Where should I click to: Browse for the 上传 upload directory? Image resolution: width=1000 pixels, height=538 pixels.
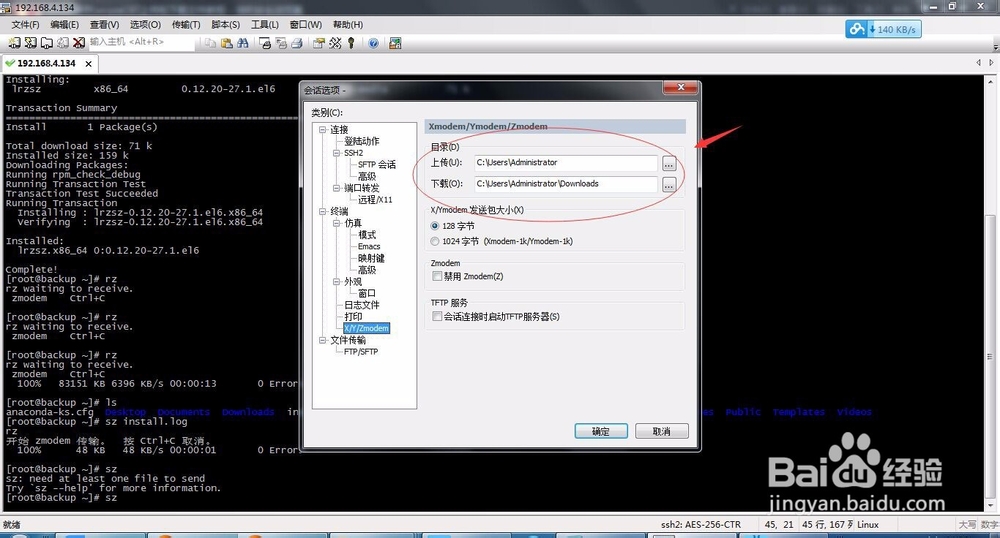pyautogui.click(x=668, y=164)
